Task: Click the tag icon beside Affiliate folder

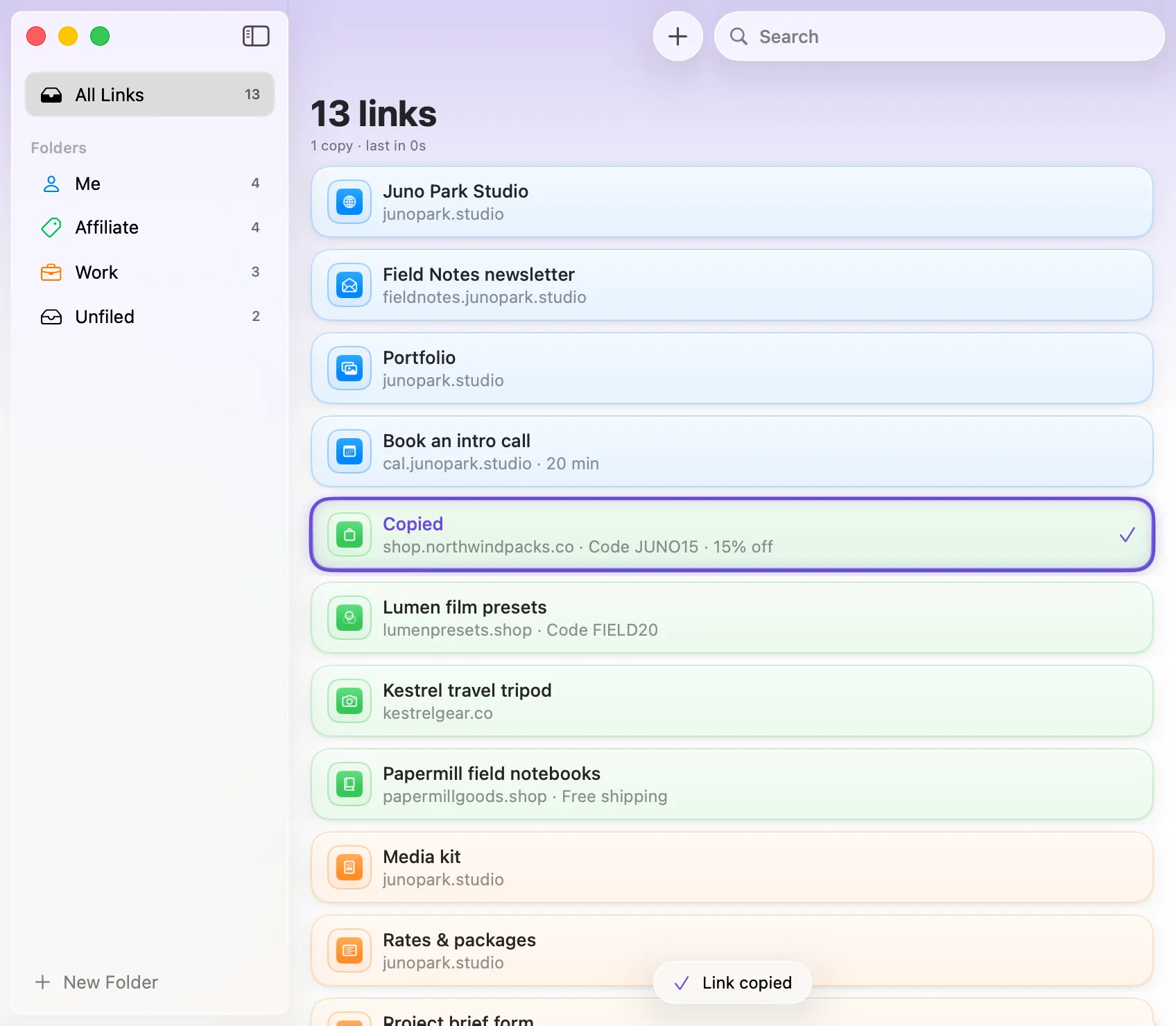Action: tap(51, 227)
